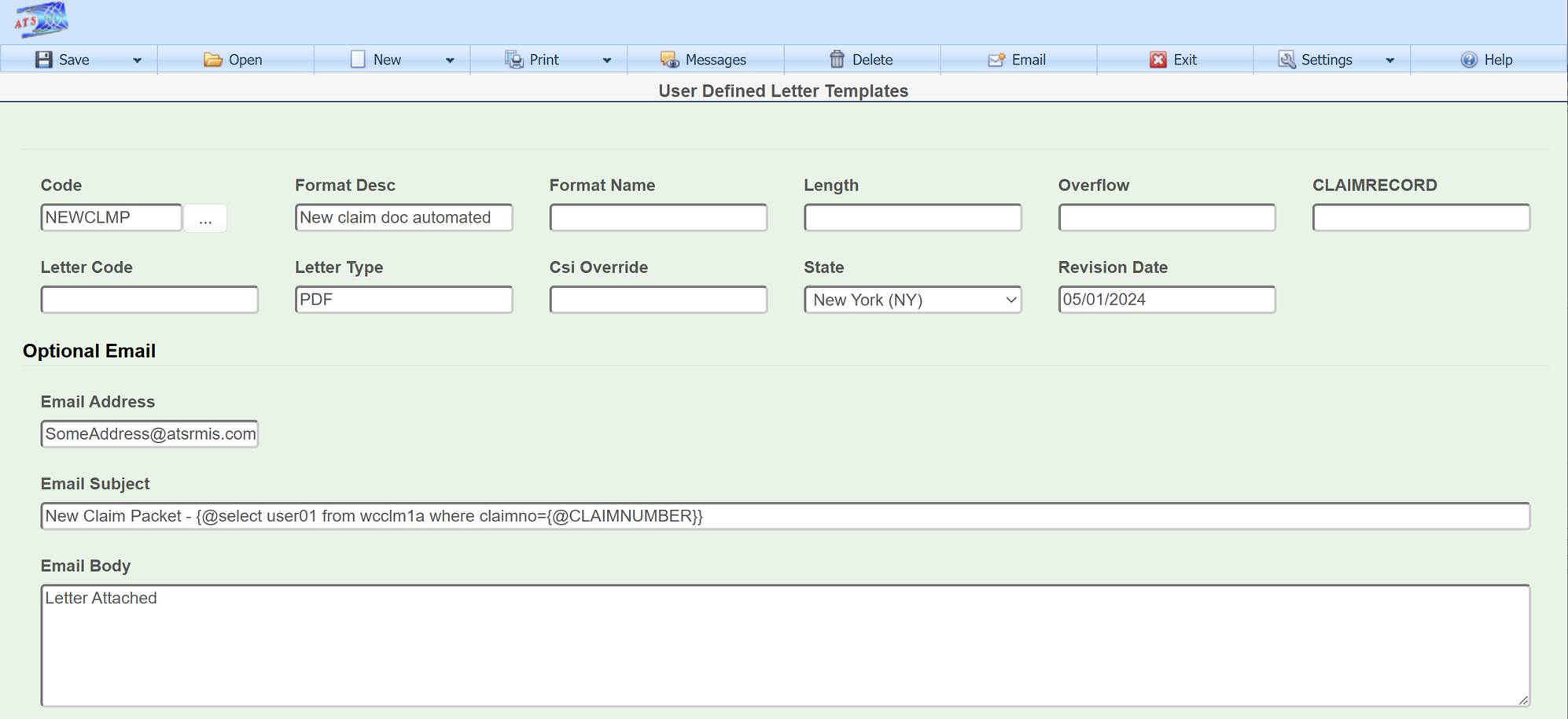Open the State dropdown showing New York
Viewport: 1568px width, 719px height.
912,300
